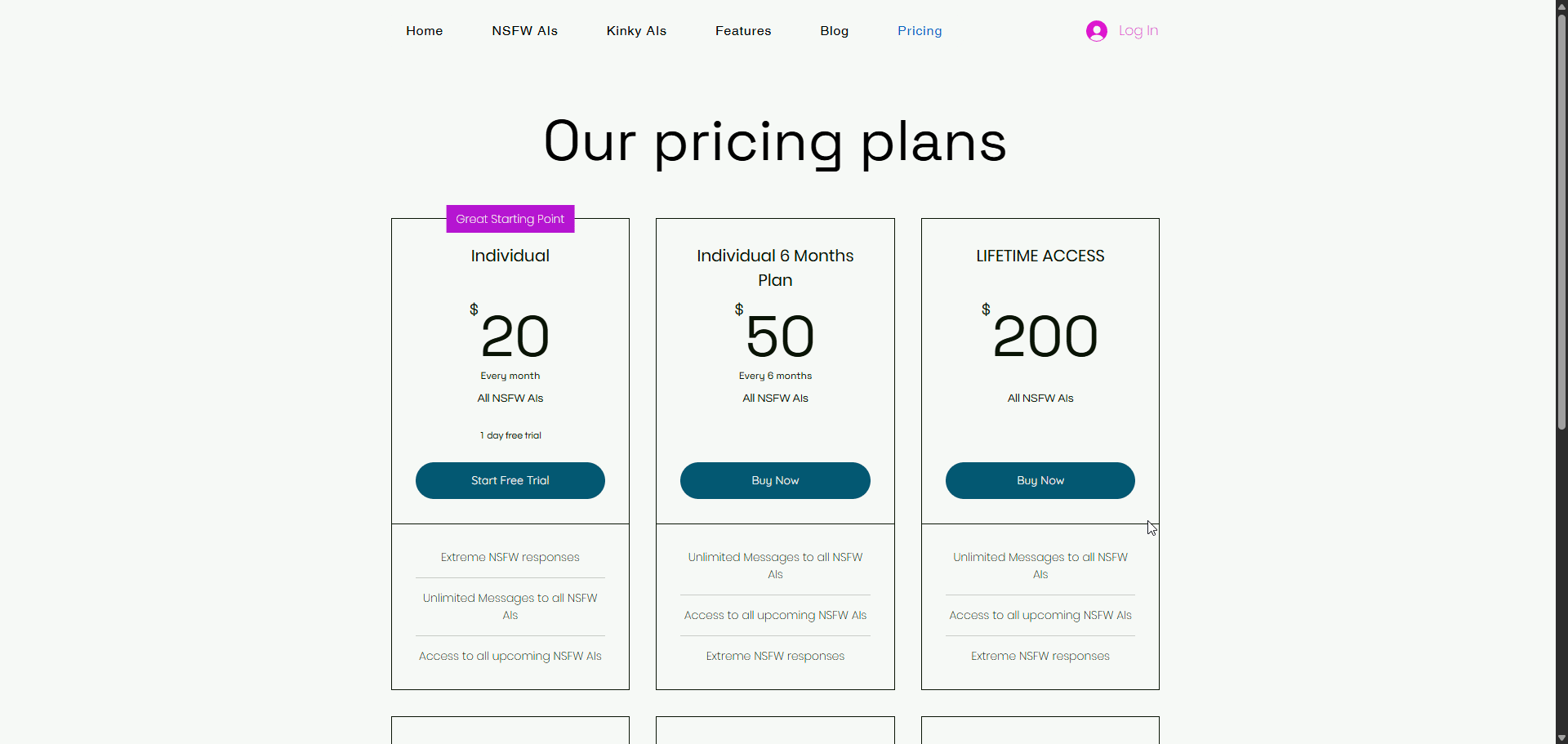
Task: Purchase the LIFETIME ACCESS plan
Action: 1040,480
